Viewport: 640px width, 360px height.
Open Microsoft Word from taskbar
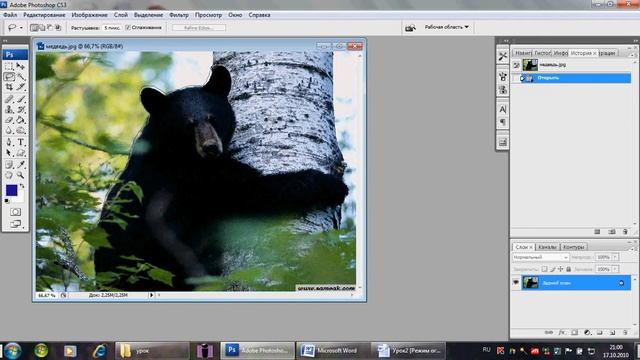[x=332, y=350]
